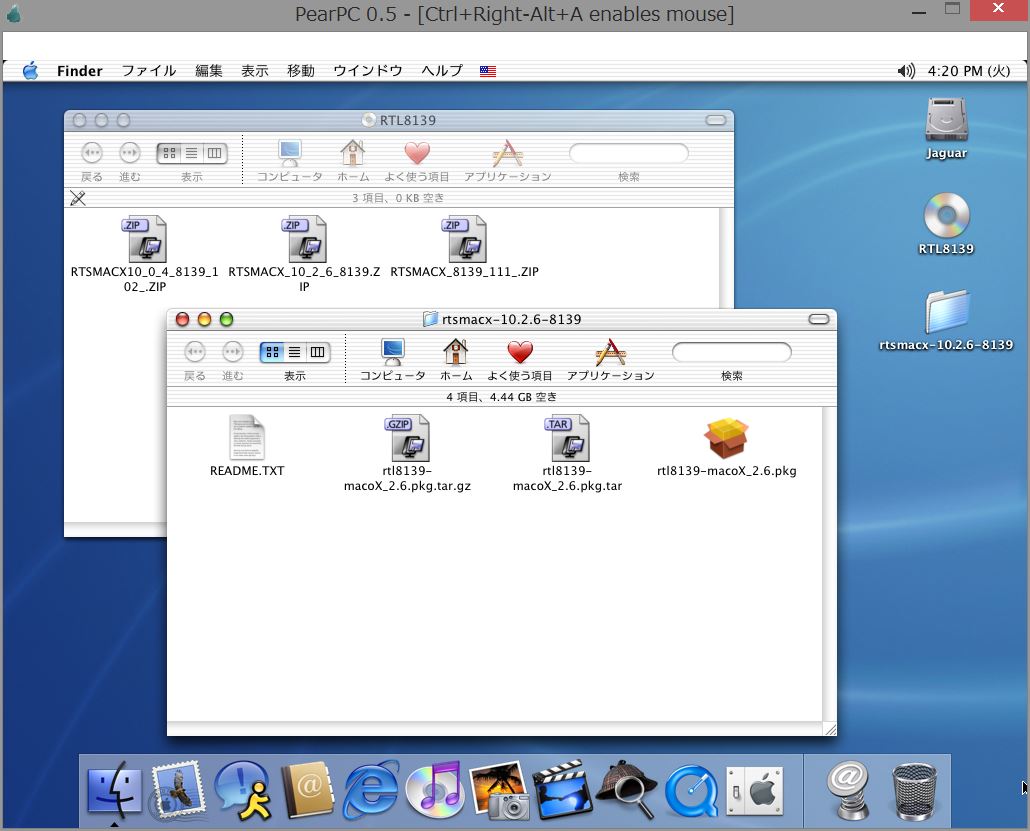Open System Preferences from the Dock

[x=755, y=790]
